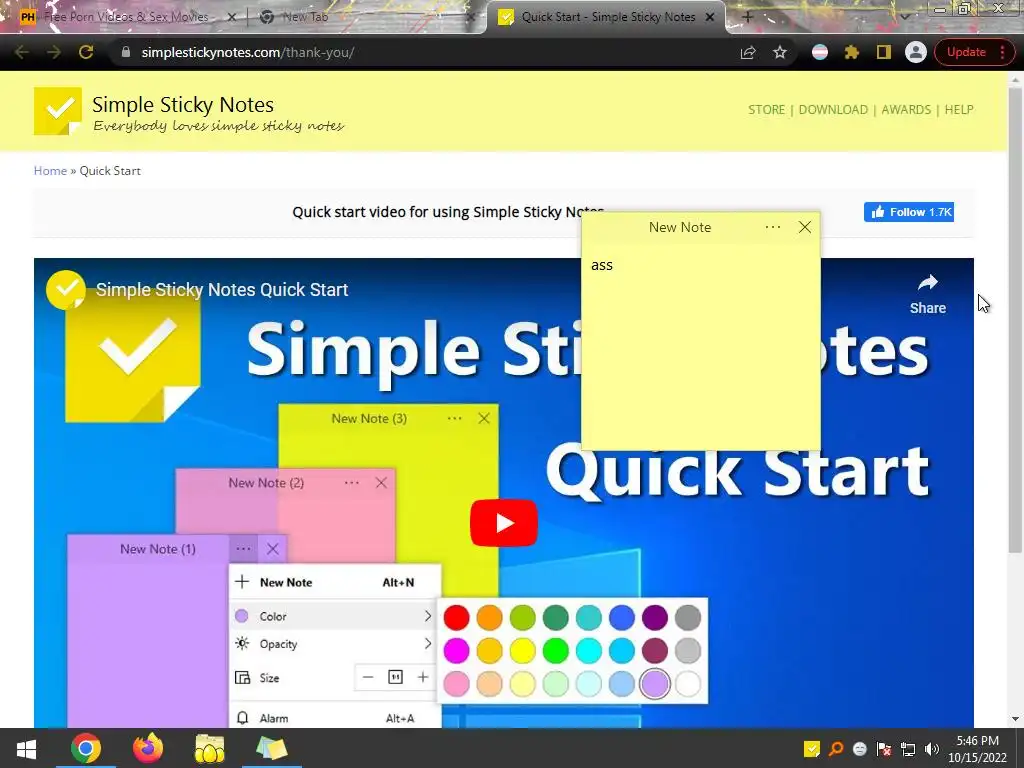This screenshot has width=1024, height=768.
Task: Click the browser forward arrow
Action: tap(54, 52)
